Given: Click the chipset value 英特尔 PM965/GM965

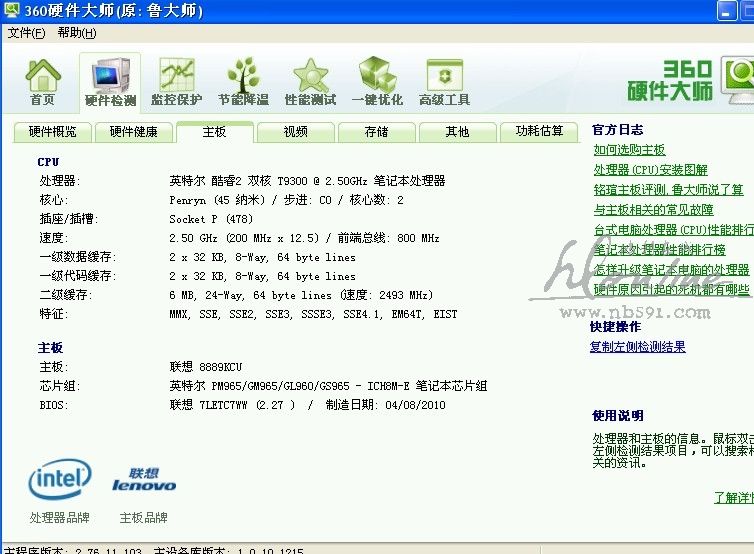Looking at the screenshot, I should click(328, 386).
